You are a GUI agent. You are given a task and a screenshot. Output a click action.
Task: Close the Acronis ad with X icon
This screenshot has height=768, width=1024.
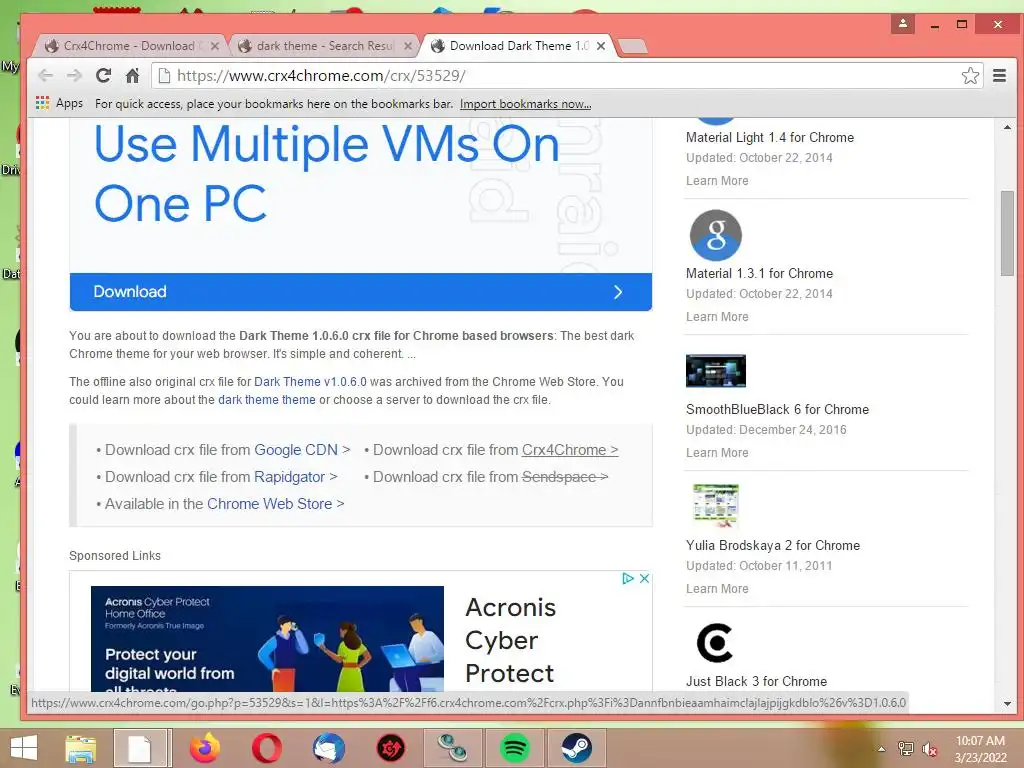tap(645, 579)
